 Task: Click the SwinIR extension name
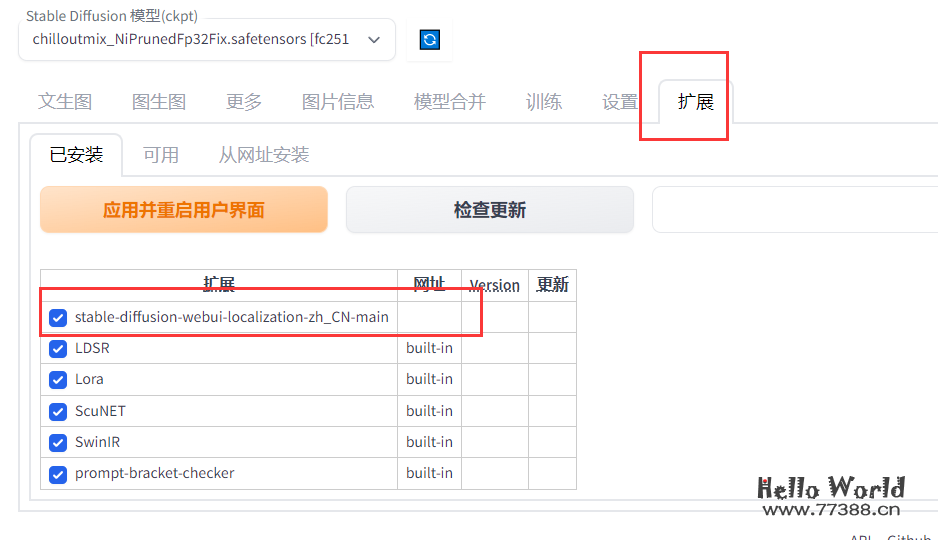tap(98, 442)
